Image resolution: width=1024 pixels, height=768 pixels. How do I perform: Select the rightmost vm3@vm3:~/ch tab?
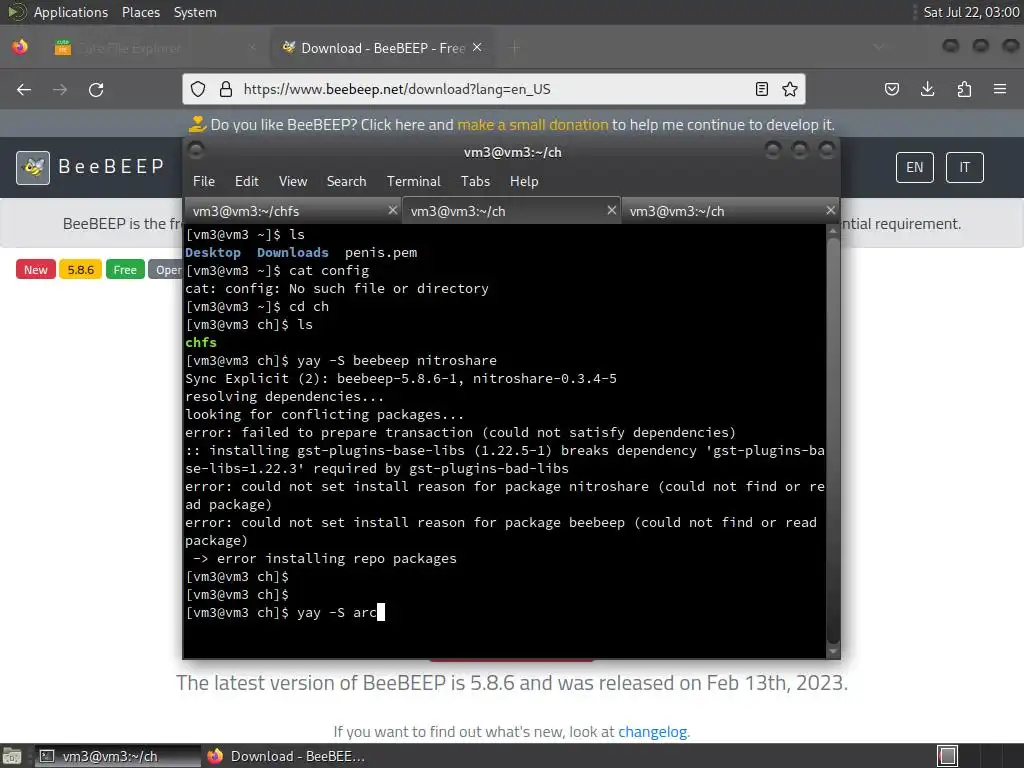tap(729, 211)
